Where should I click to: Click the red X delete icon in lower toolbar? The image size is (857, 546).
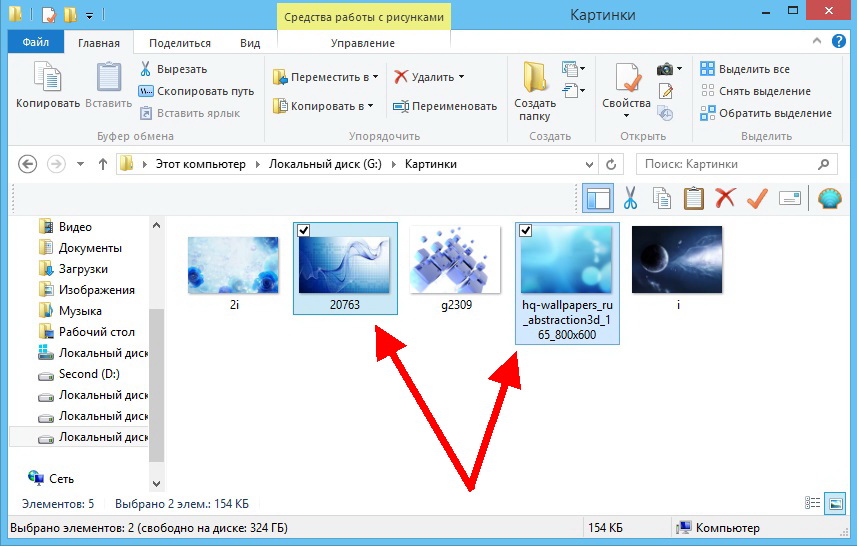[725, 198]
